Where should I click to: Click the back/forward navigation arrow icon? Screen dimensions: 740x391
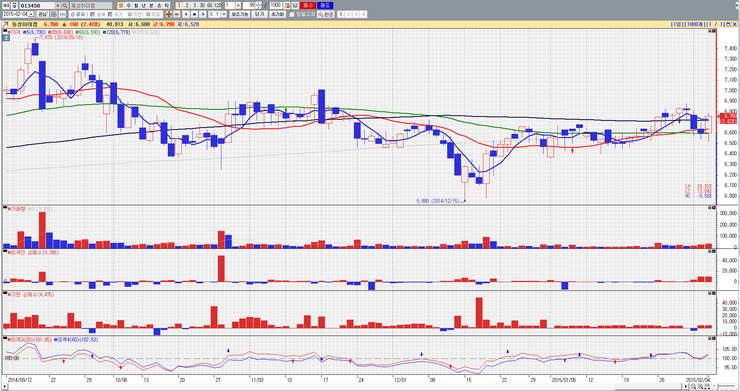click(x=5, y=6)
